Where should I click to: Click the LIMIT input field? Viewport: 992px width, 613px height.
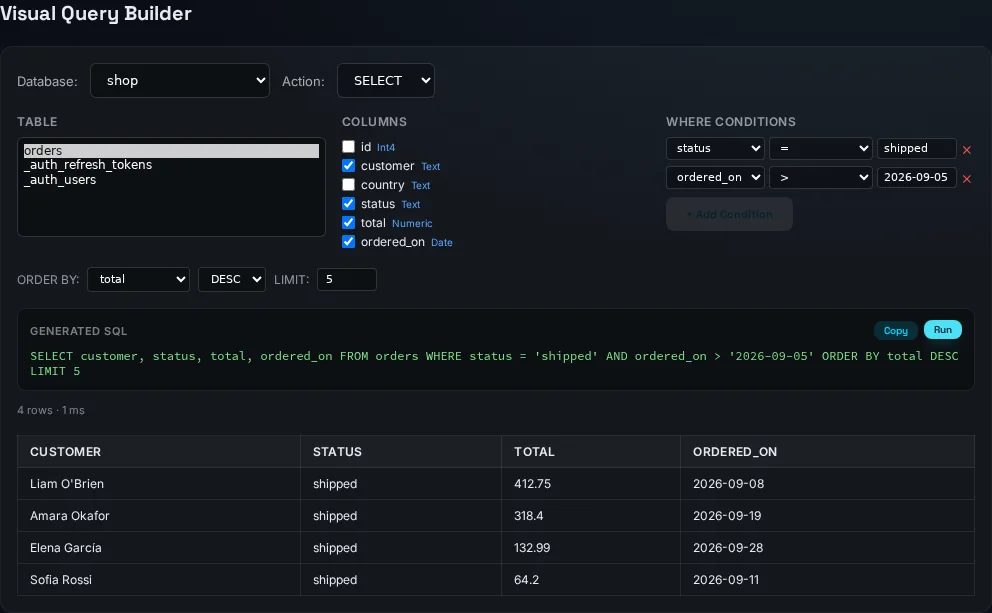tap(347, 279)
